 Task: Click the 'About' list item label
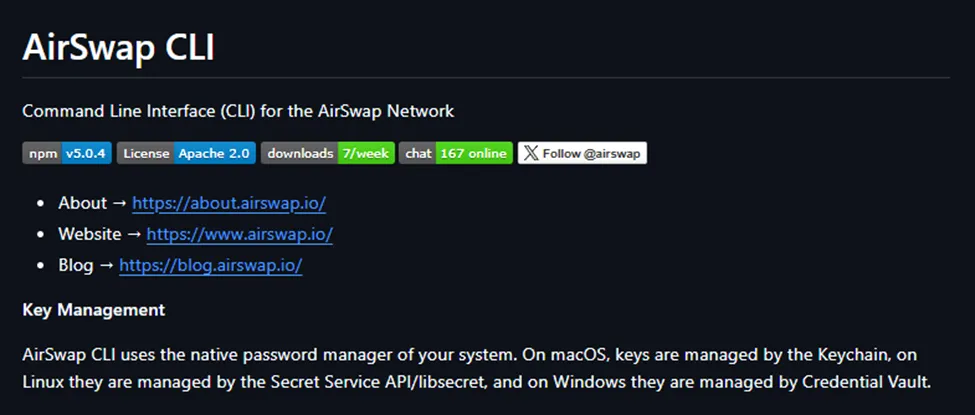click(83, 203)
